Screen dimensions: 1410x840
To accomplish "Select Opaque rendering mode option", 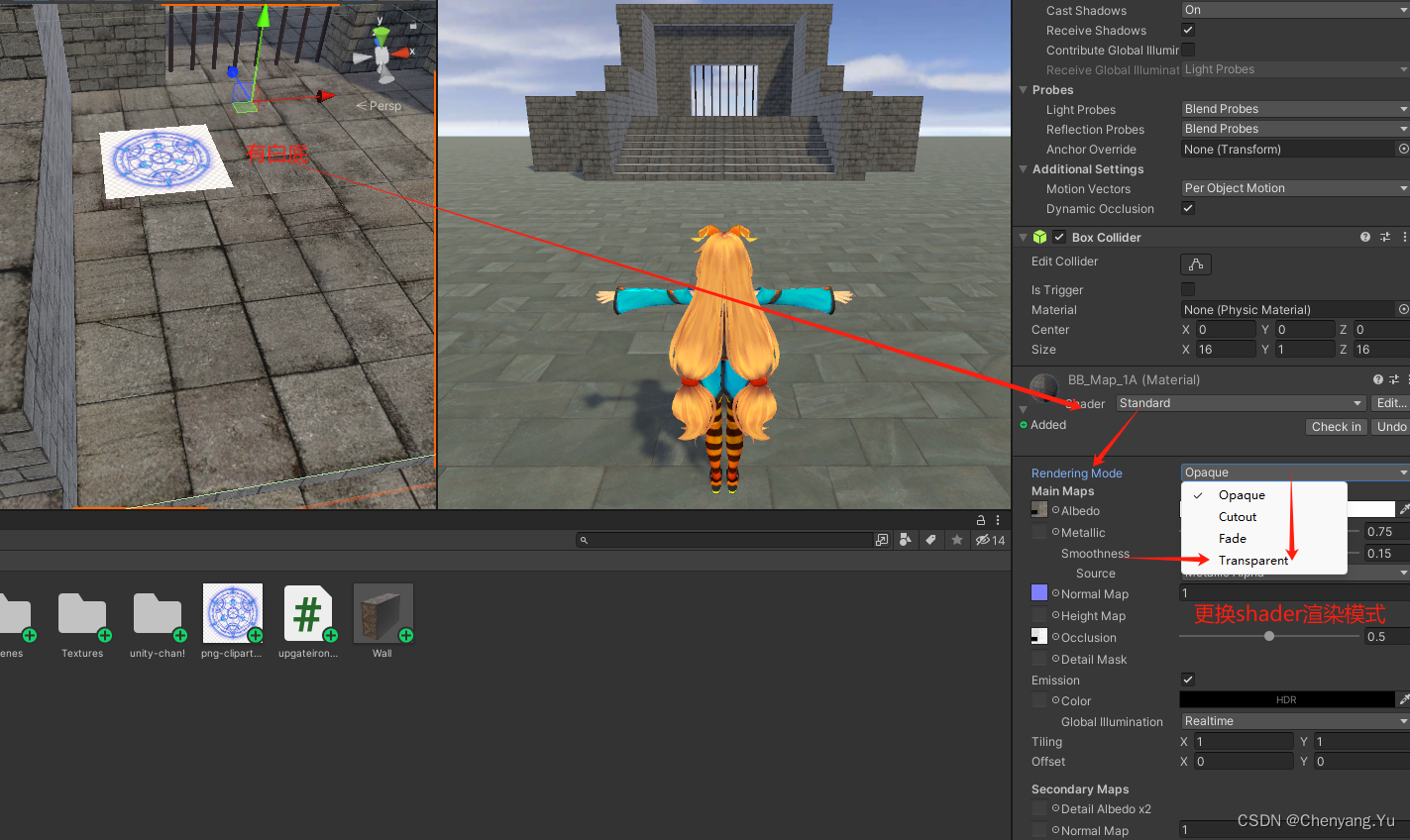I will tap(1263, 495).
